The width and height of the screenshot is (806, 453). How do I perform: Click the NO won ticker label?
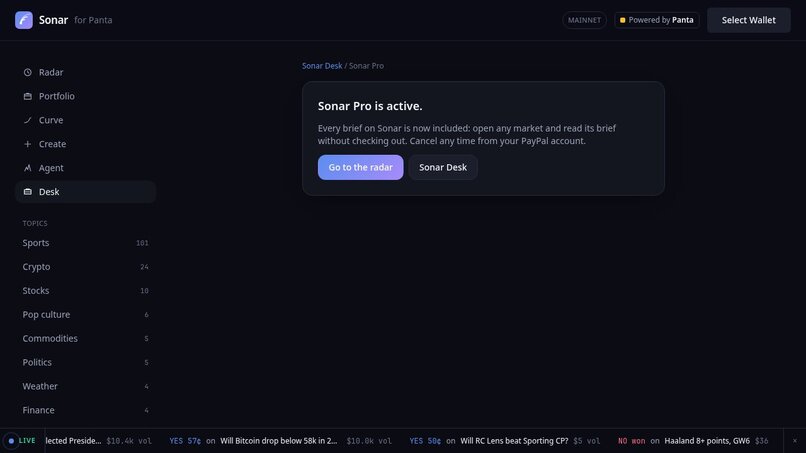tap(631, 441)
